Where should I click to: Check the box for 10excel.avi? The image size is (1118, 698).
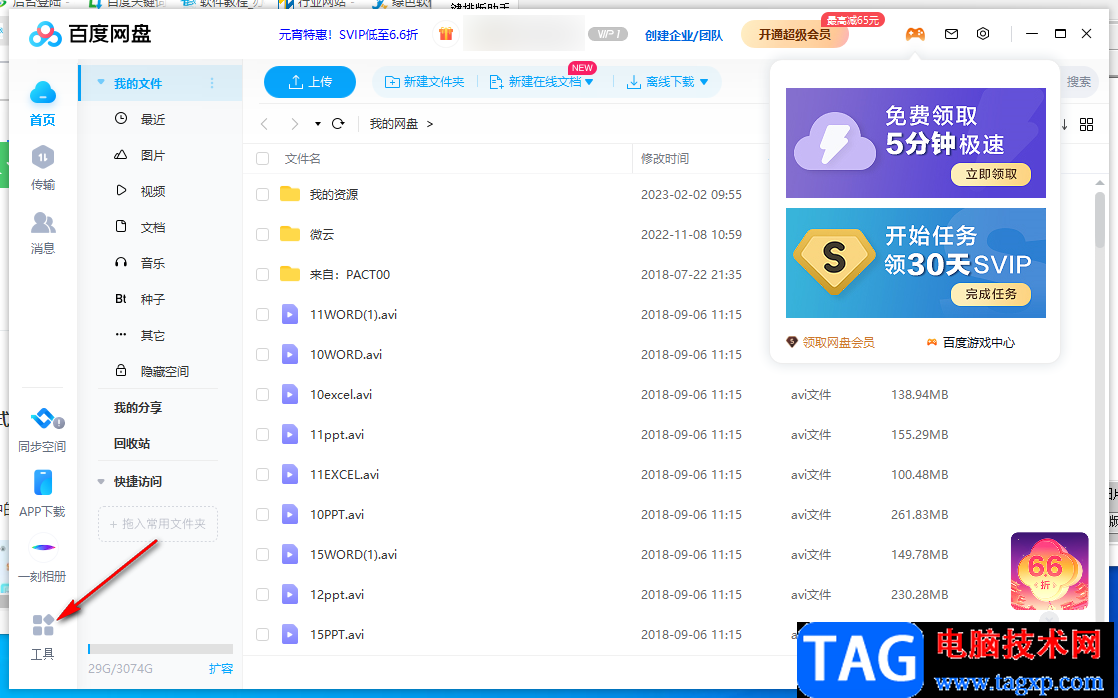262,394
